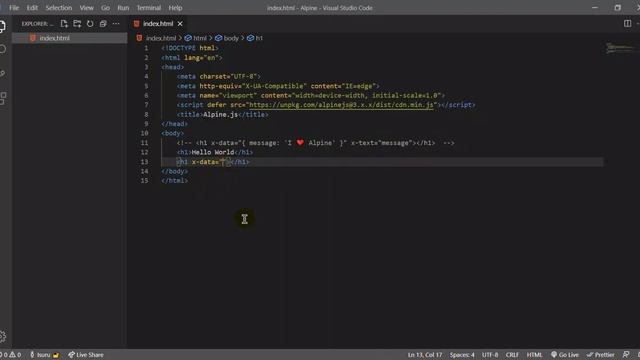This screenshot has width=640, height=360.
Task: Open the Explorer activity bar icon
Action: tap(2, 27)
